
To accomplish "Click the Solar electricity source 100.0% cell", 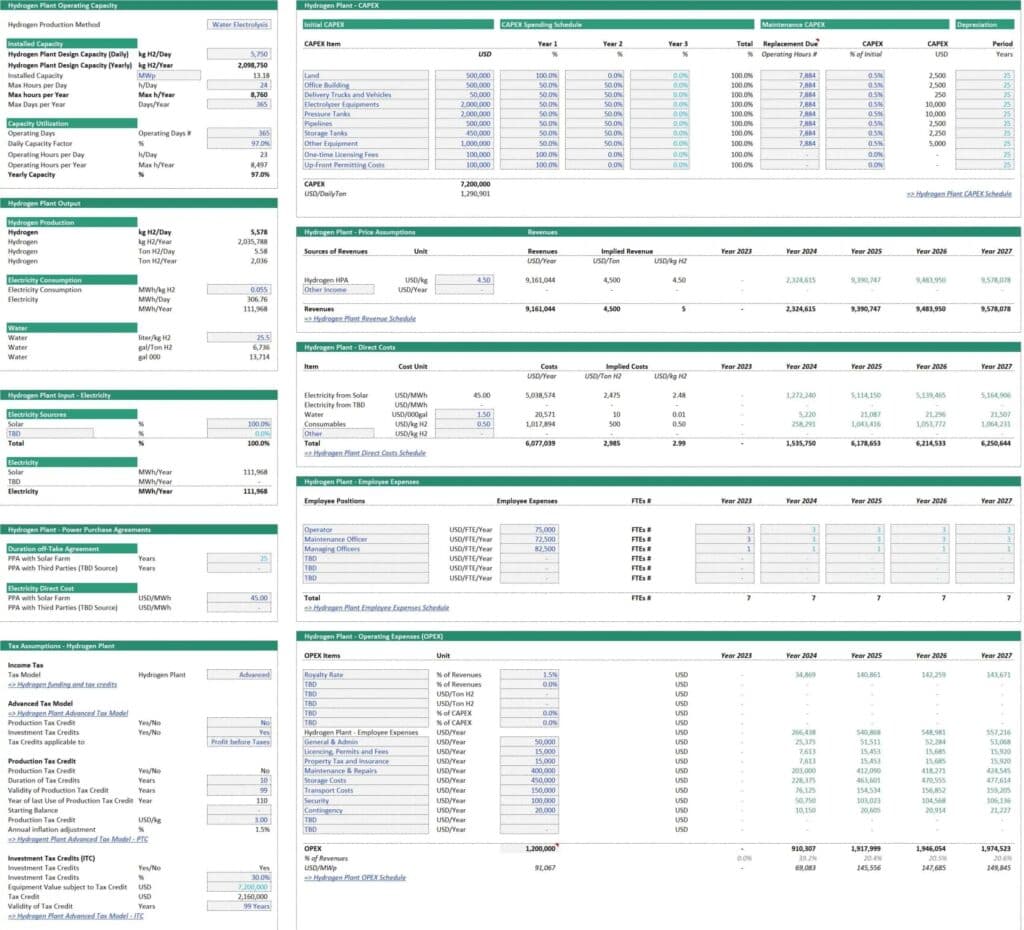I will click(239, 425).
